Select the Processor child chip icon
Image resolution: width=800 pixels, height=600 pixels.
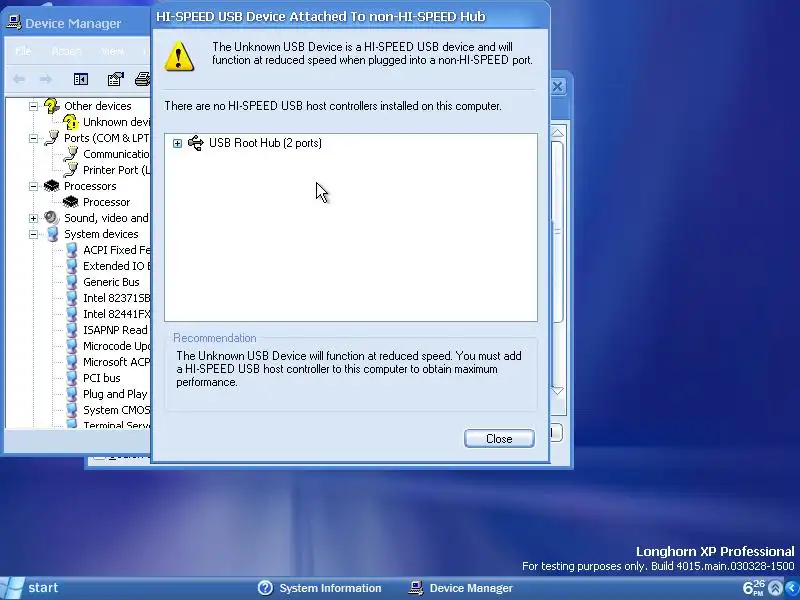tap(71, 202)
